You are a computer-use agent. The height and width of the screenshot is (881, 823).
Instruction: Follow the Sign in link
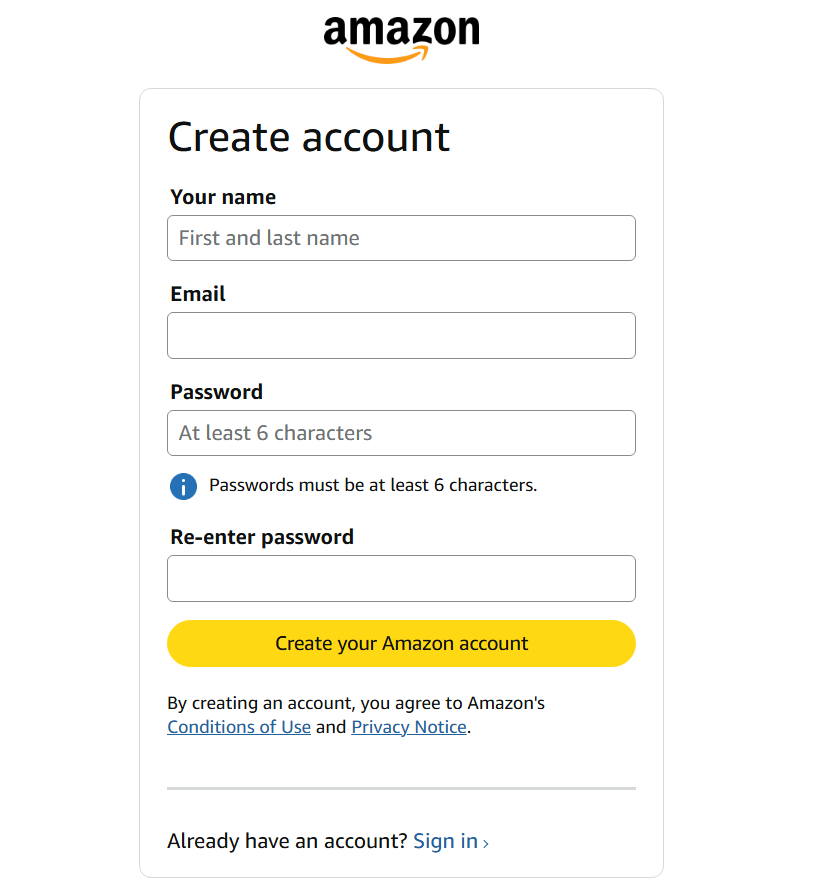coord(445,841)
